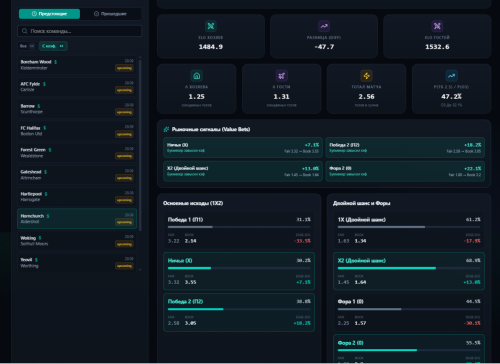Open the Gateshead vs Altrincham match
Image resolution: width=500 pixels, height=364 pixels.
(77, 175)
